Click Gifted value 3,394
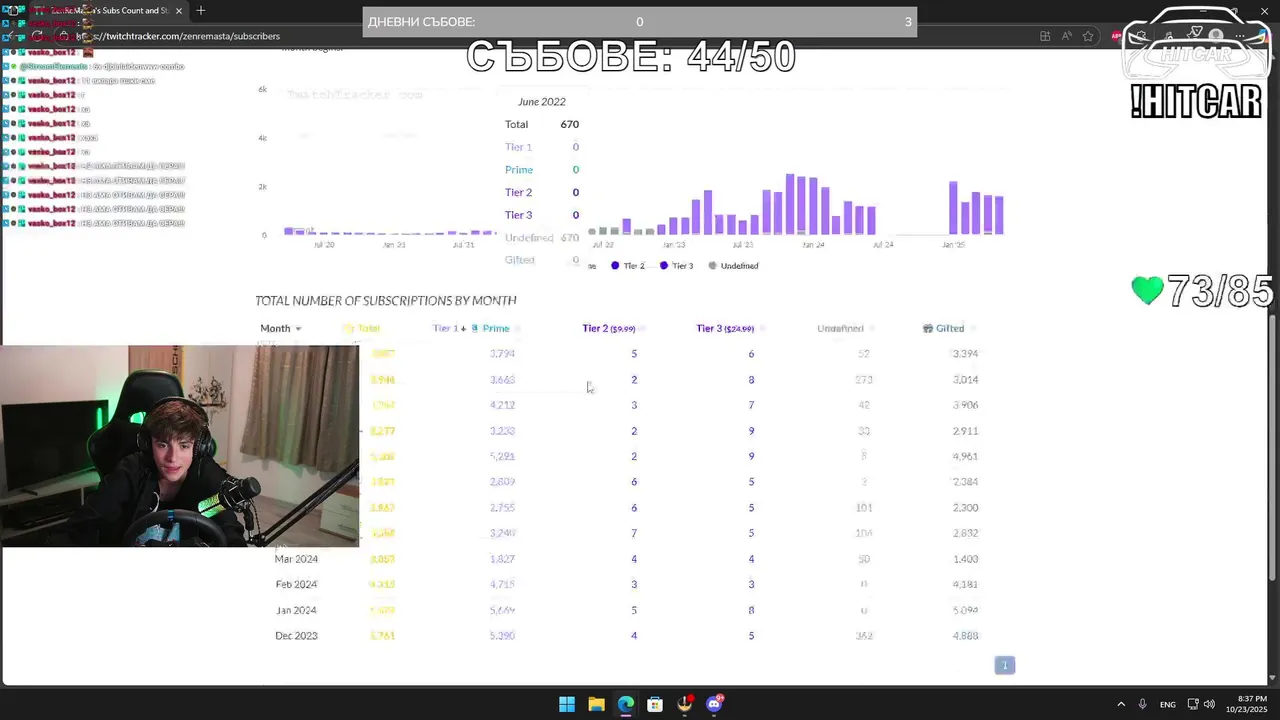 [965, 354]
